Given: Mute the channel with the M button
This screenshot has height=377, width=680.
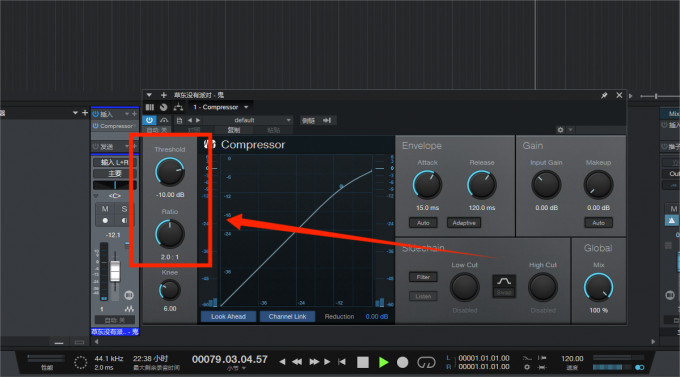Looking at the screenshot, I should (105, 209).
